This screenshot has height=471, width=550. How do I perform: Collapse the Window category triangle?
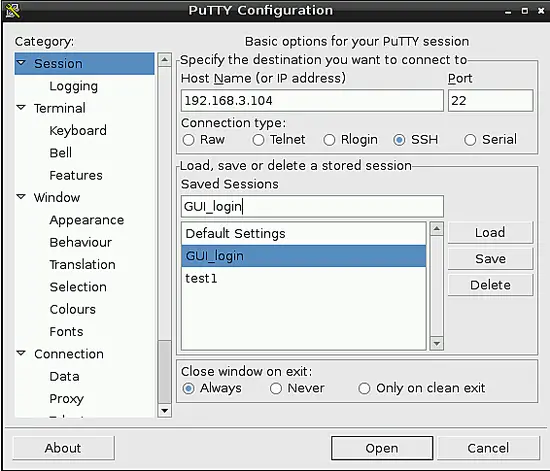point(21,196)
